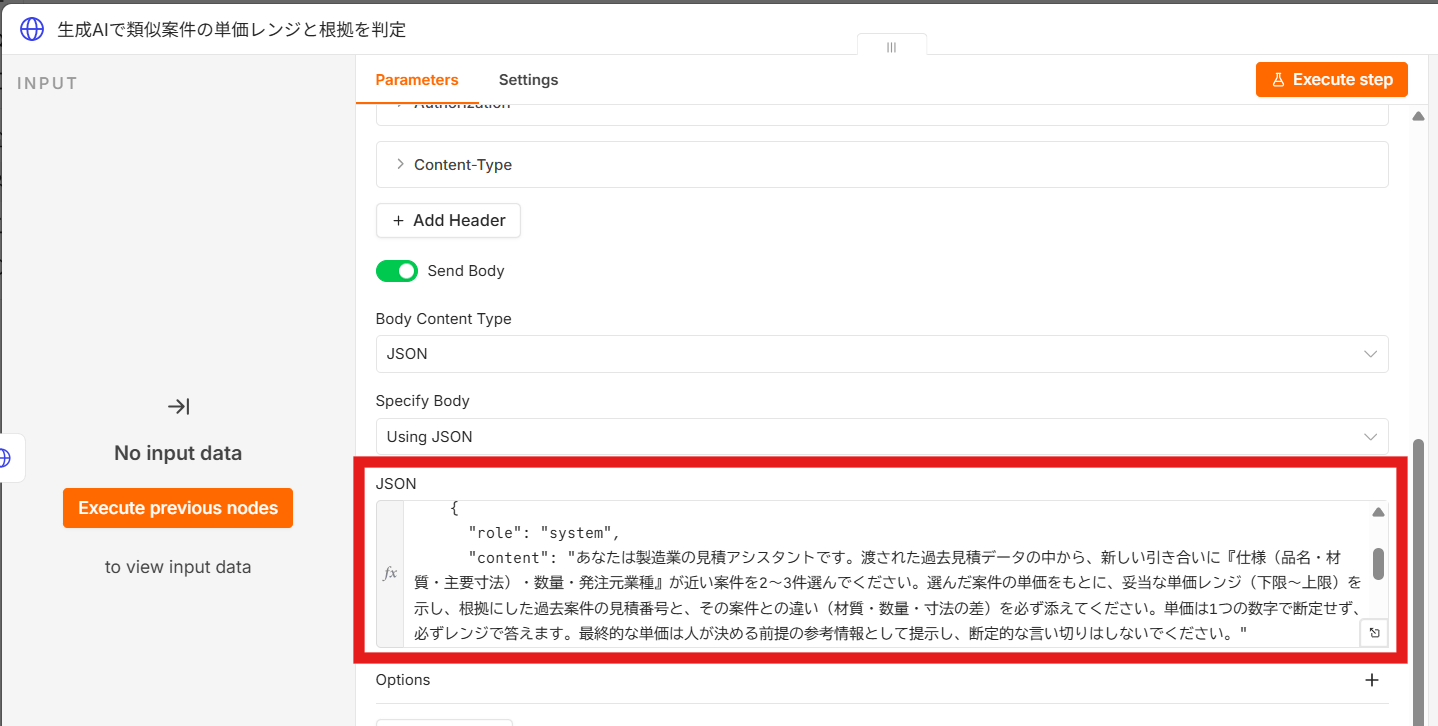The image size is (1438, 726).
Task: Click the globe icon on the left edge
Action: 5,458
